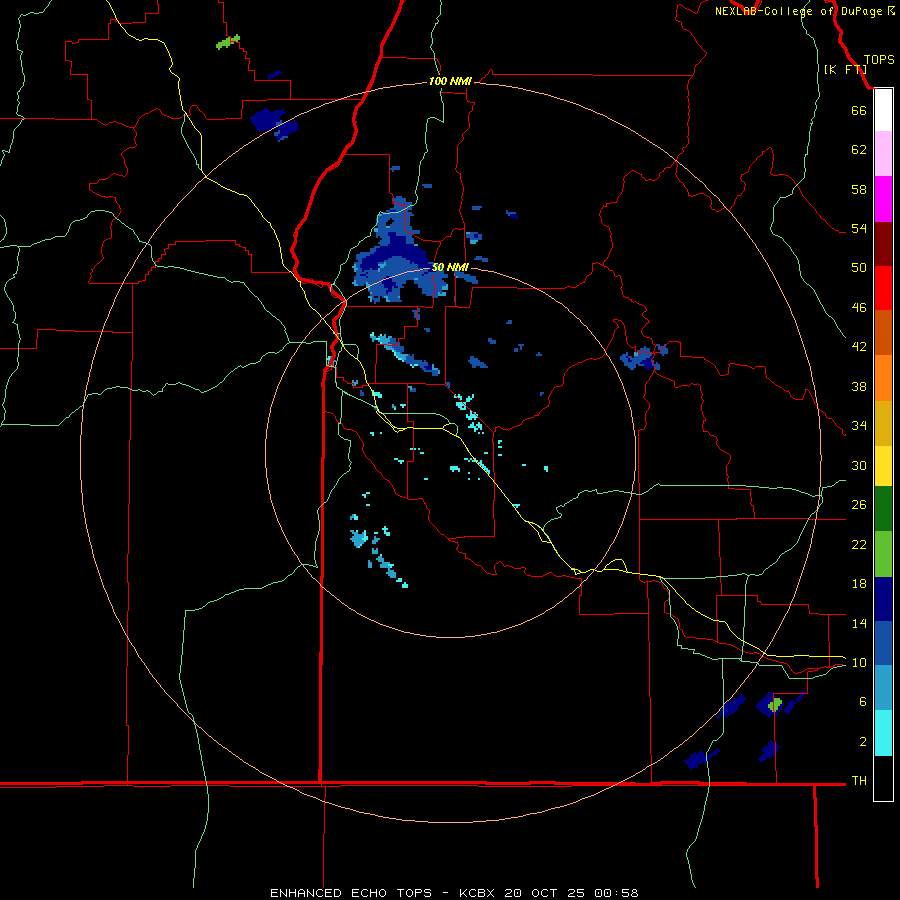
Task: Click the 50 NMI range ring label
Action: 450,267
